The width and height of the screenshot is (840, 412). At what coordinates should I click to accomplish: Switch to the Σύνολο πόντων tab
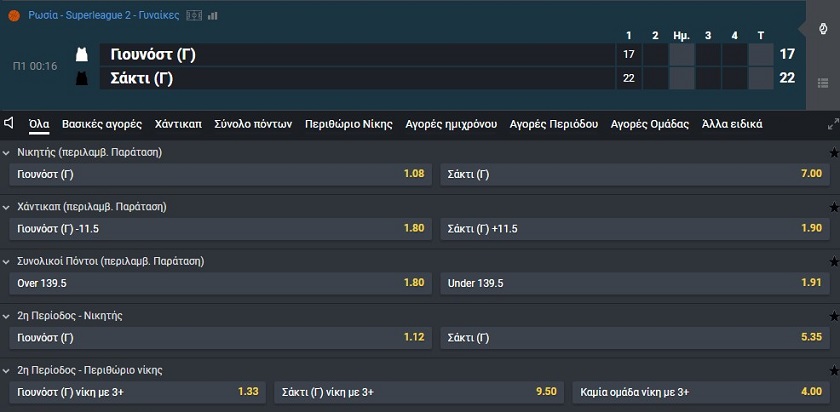click(x=253, y=124)
